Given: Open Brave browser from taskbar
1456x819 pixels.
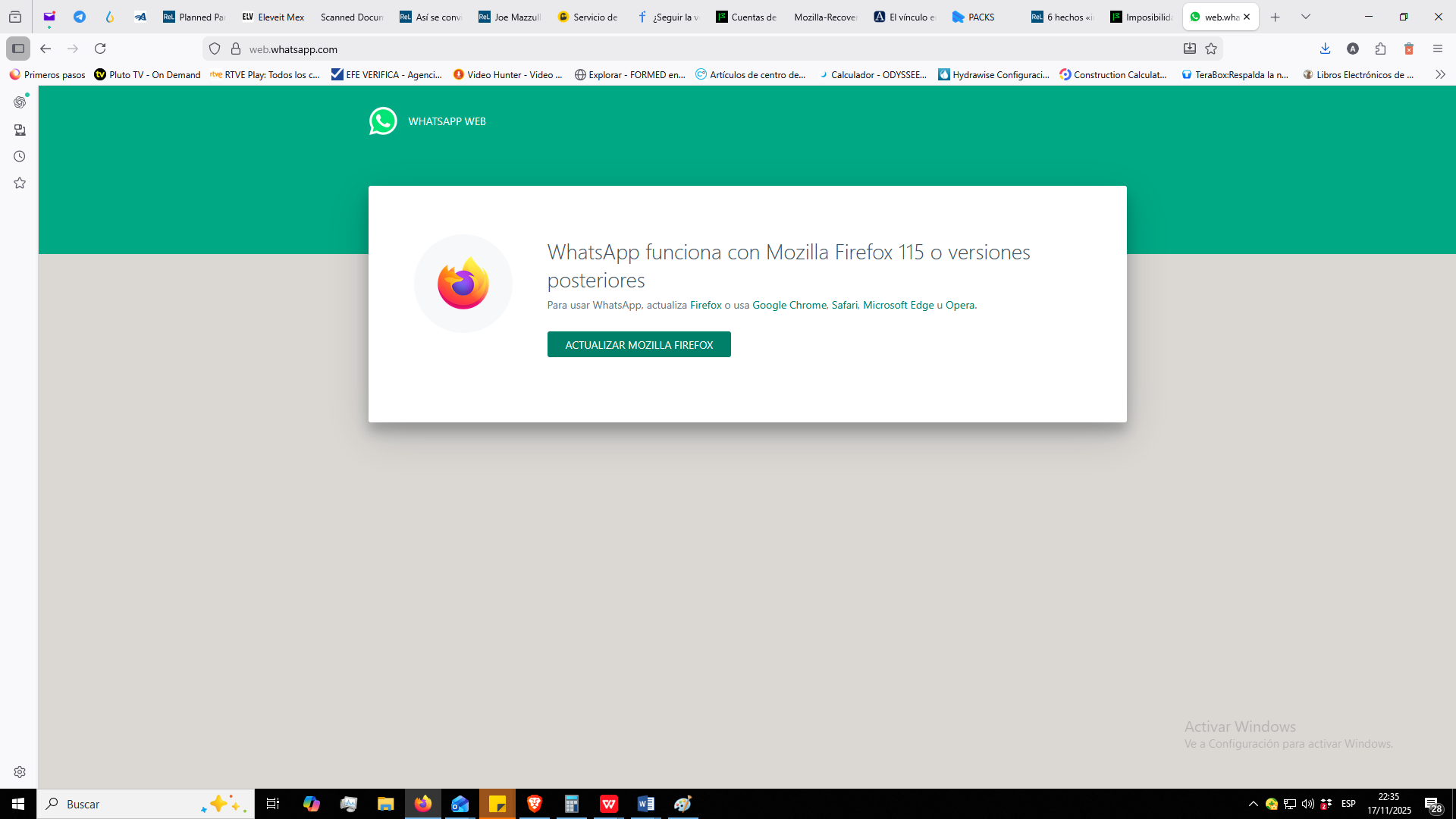Looking at the screenshot, I should (535, 804).
